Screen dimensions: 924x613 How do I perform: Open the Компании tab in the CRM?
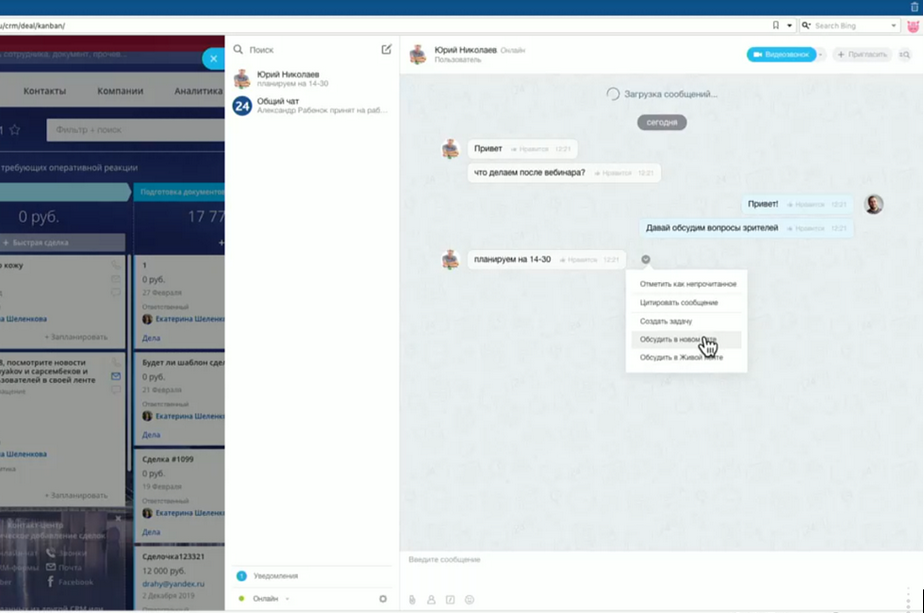point(120,91)
